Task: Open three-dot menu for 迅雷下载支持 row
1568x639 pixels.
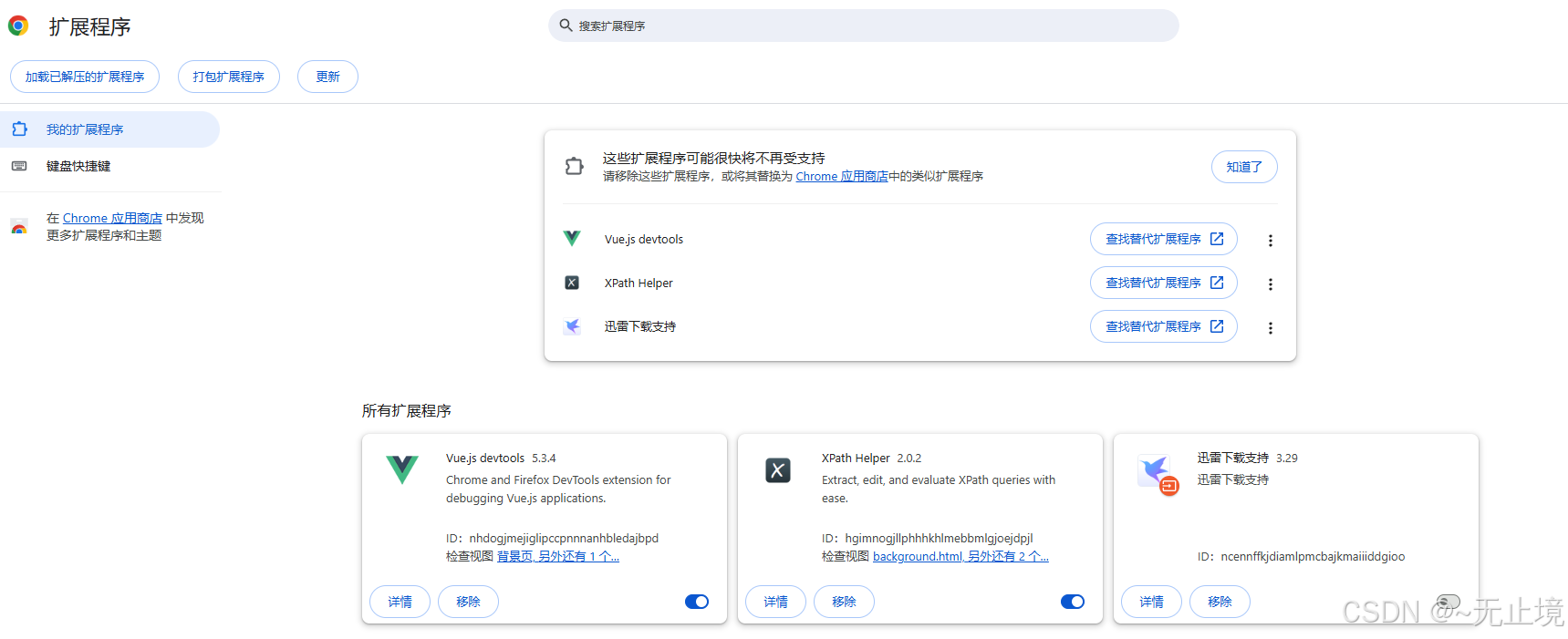Action: click(1270, 327)
